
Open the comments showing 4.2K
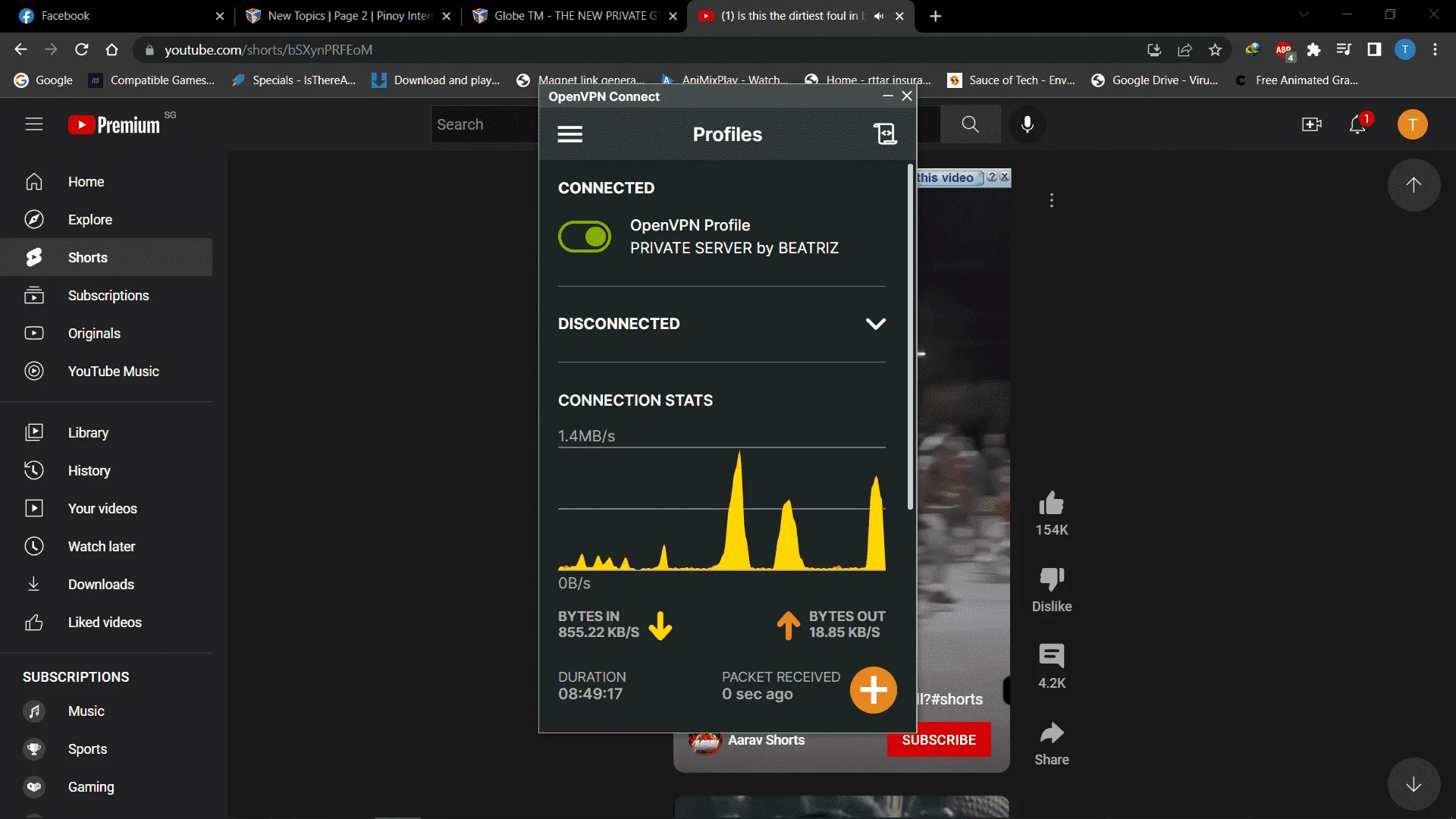pyautogui.click(x=1052, y=656)
